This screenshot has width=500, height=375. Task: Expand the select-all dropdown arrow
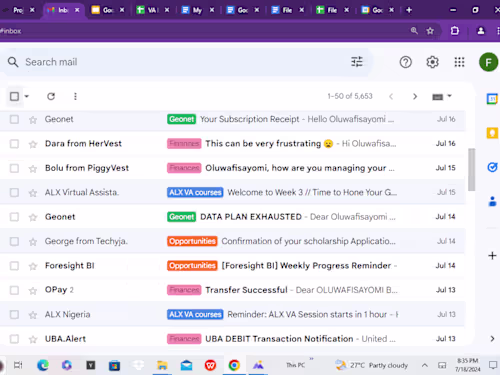27,96
